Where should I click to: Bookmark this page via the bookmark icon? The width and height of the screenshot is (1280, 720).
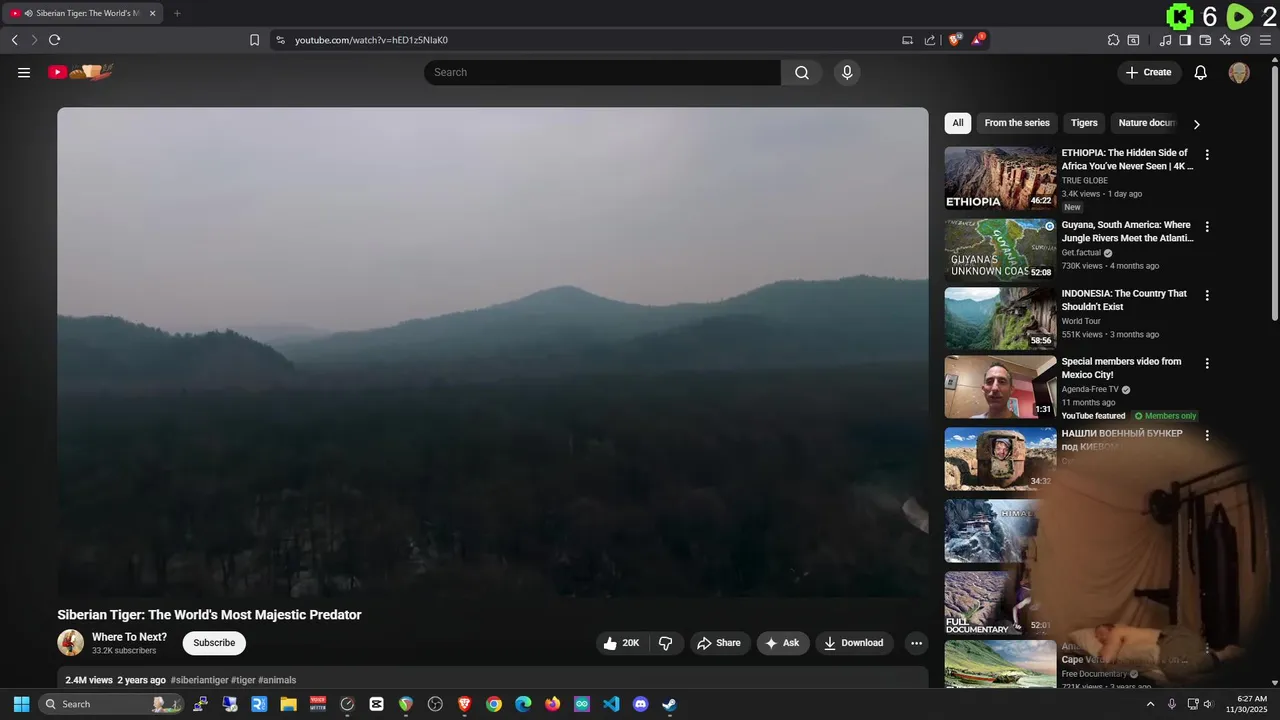[x=254, y=40]
